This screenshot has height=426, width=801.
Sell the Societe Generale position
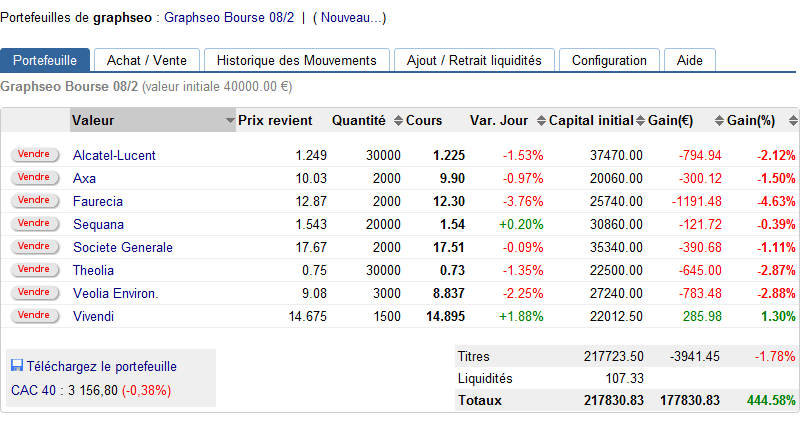[34, 246]
